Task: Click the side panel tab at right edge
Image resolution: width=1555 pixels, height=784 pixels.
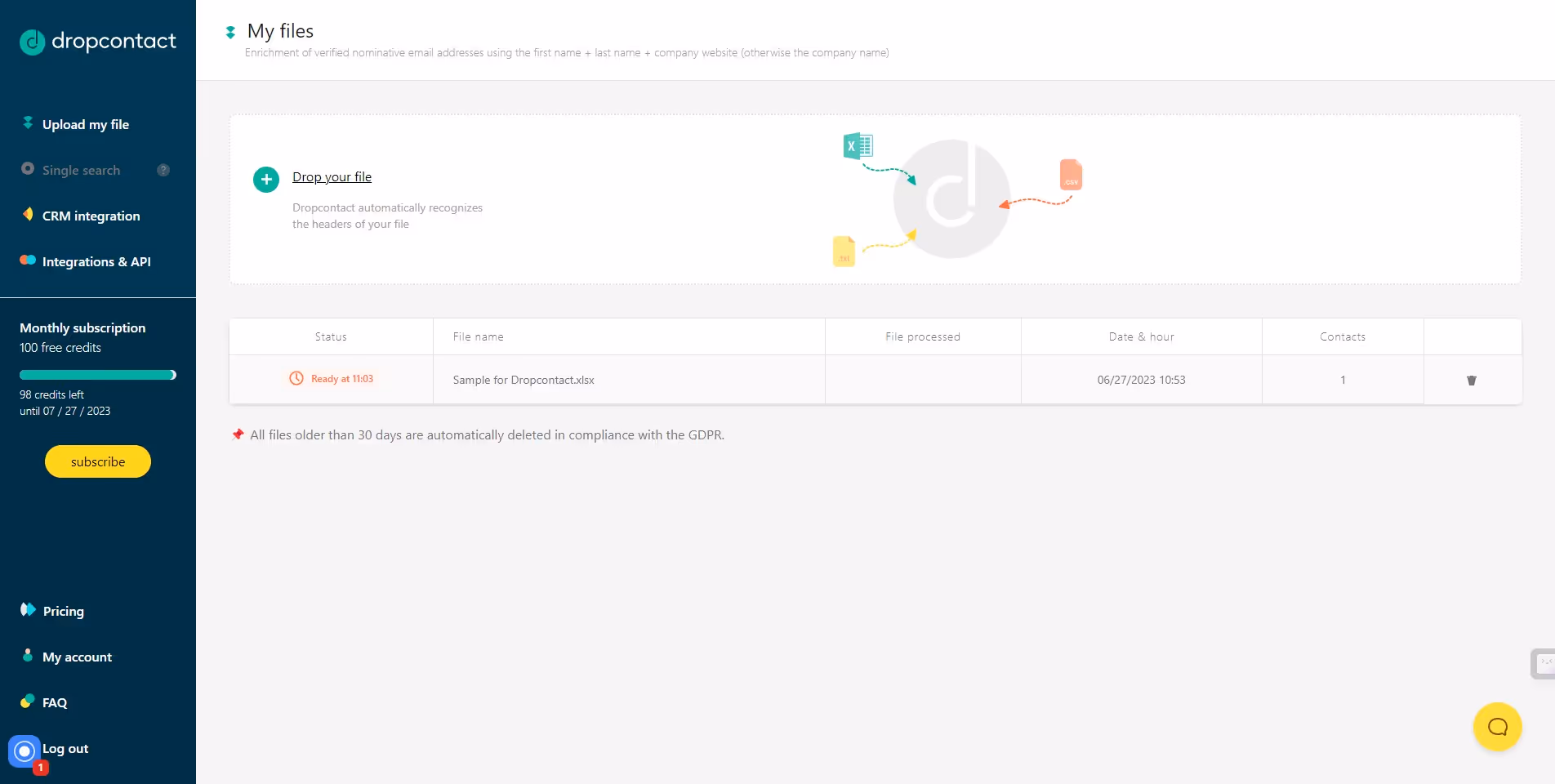Action: 1543,664
